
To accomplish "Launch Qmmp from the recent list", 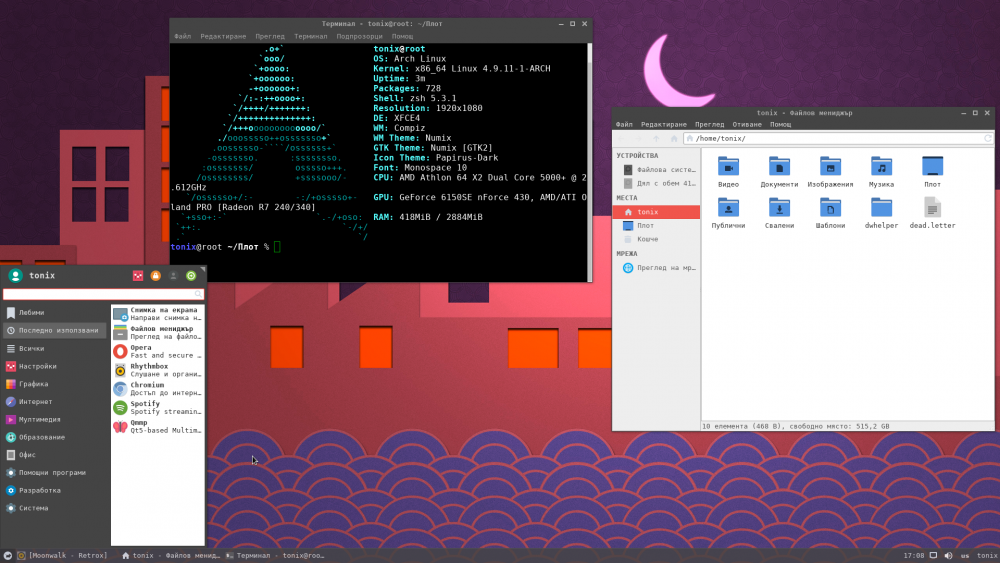I will tap(158, 426).
